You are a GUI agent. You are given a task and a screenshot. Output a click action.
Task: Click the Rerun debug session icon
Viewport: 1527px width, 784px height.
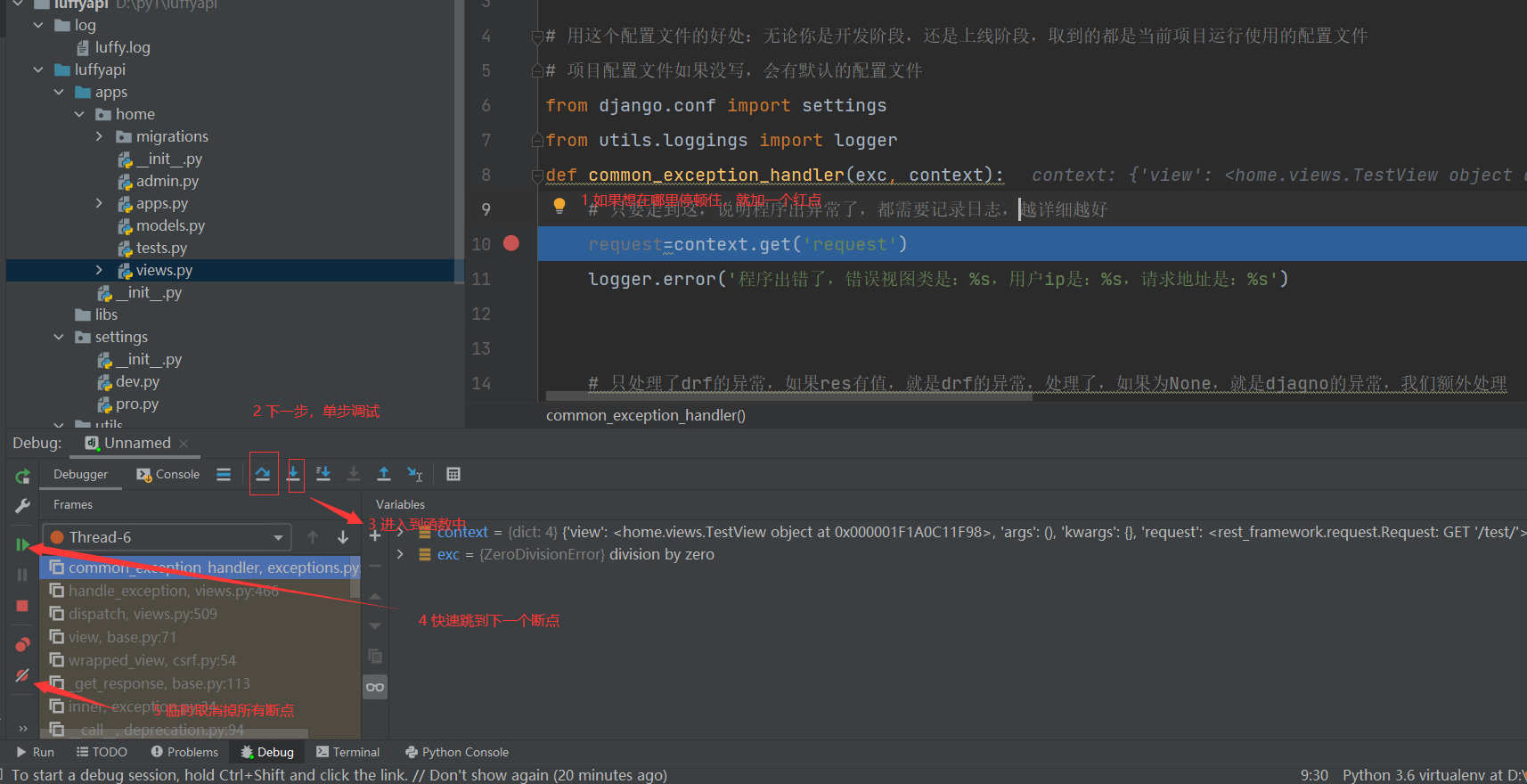23,476
